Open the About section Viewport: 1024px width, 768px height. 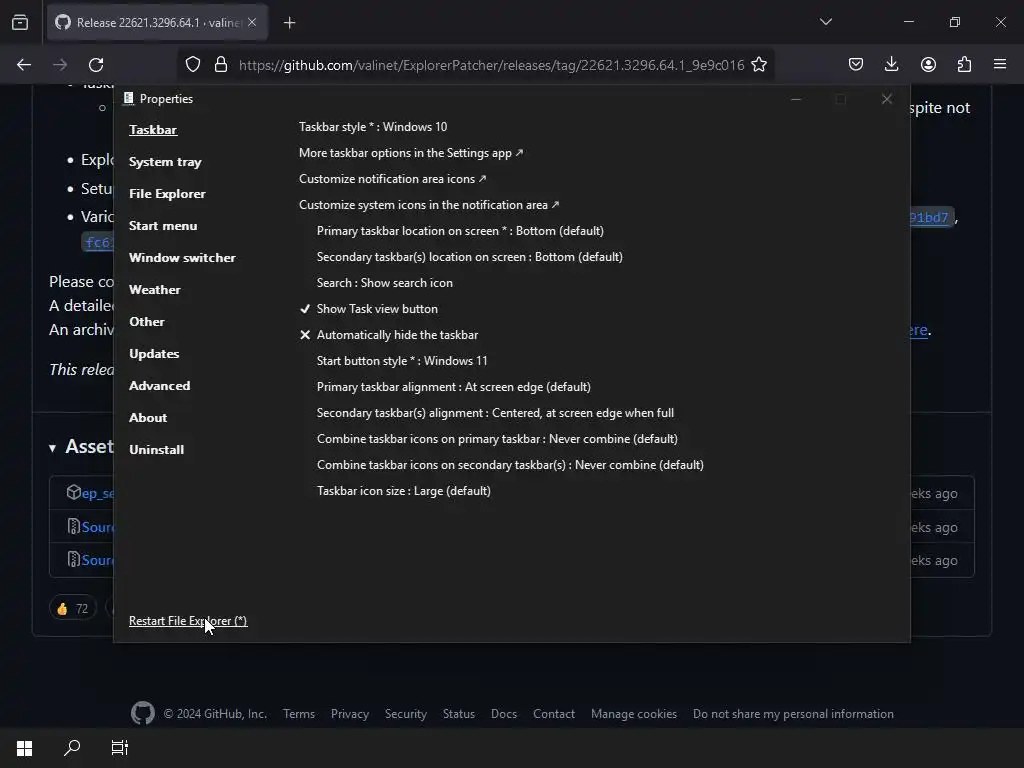point(148,418)
